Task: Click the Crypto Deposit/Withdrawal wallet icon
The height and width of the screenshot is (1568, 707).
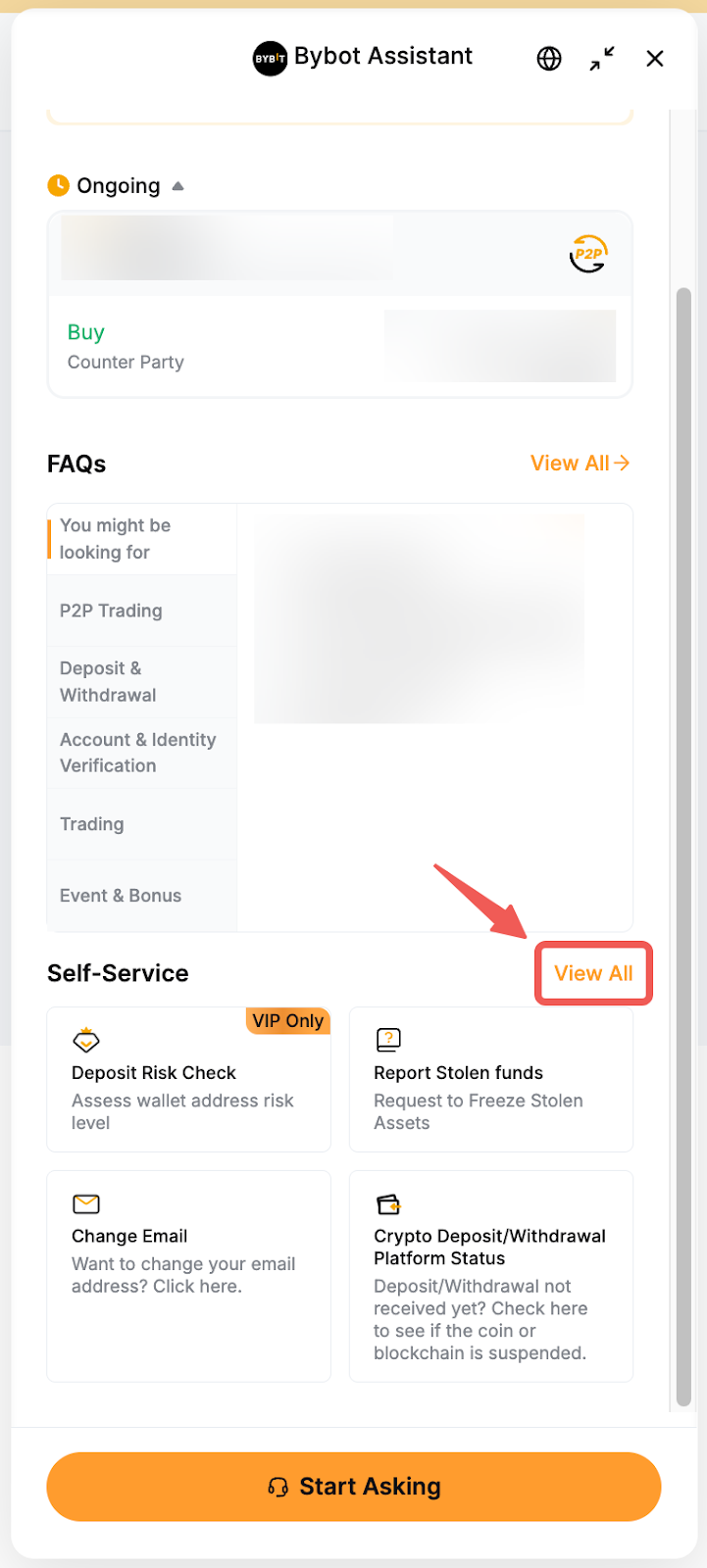Action: [x=388, y=1203]
